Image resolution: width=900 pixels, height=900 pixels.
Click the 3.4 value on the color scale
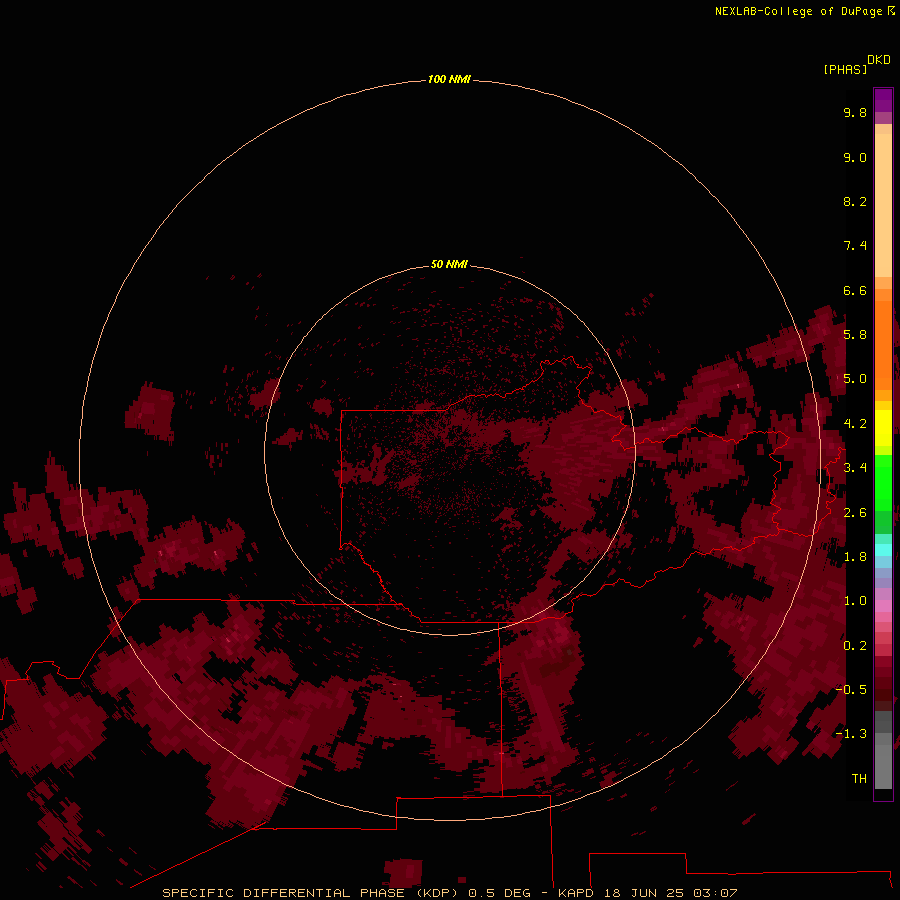855,468
